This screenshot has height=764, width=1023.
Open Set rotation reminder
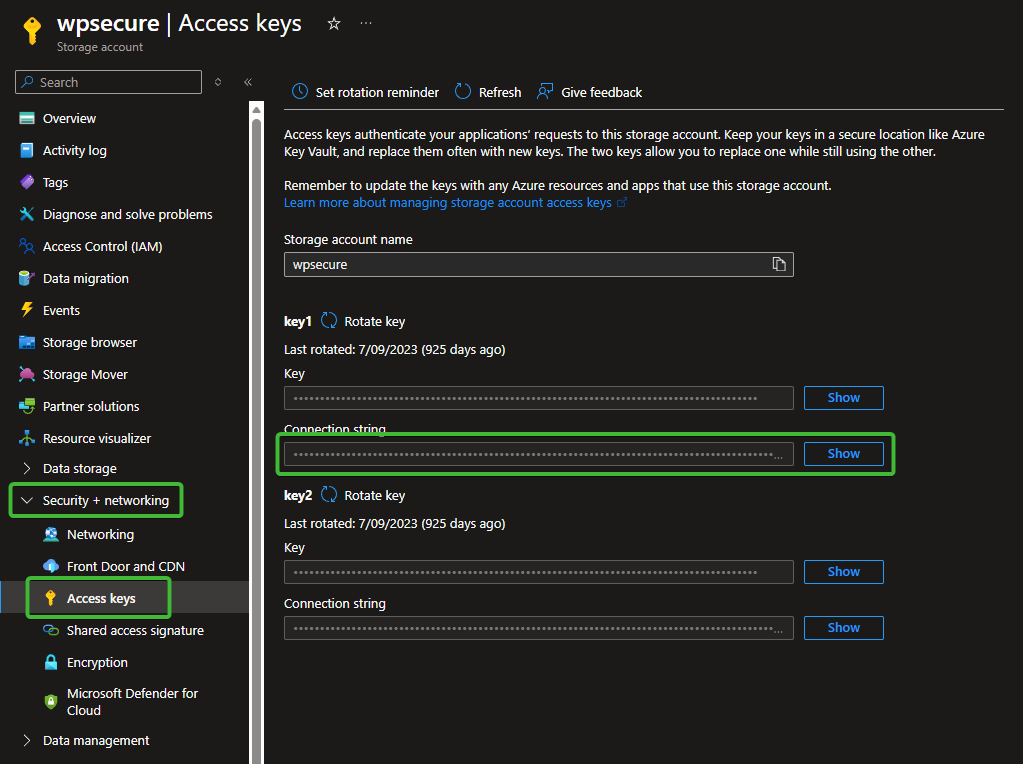click(x=366, y=92)
